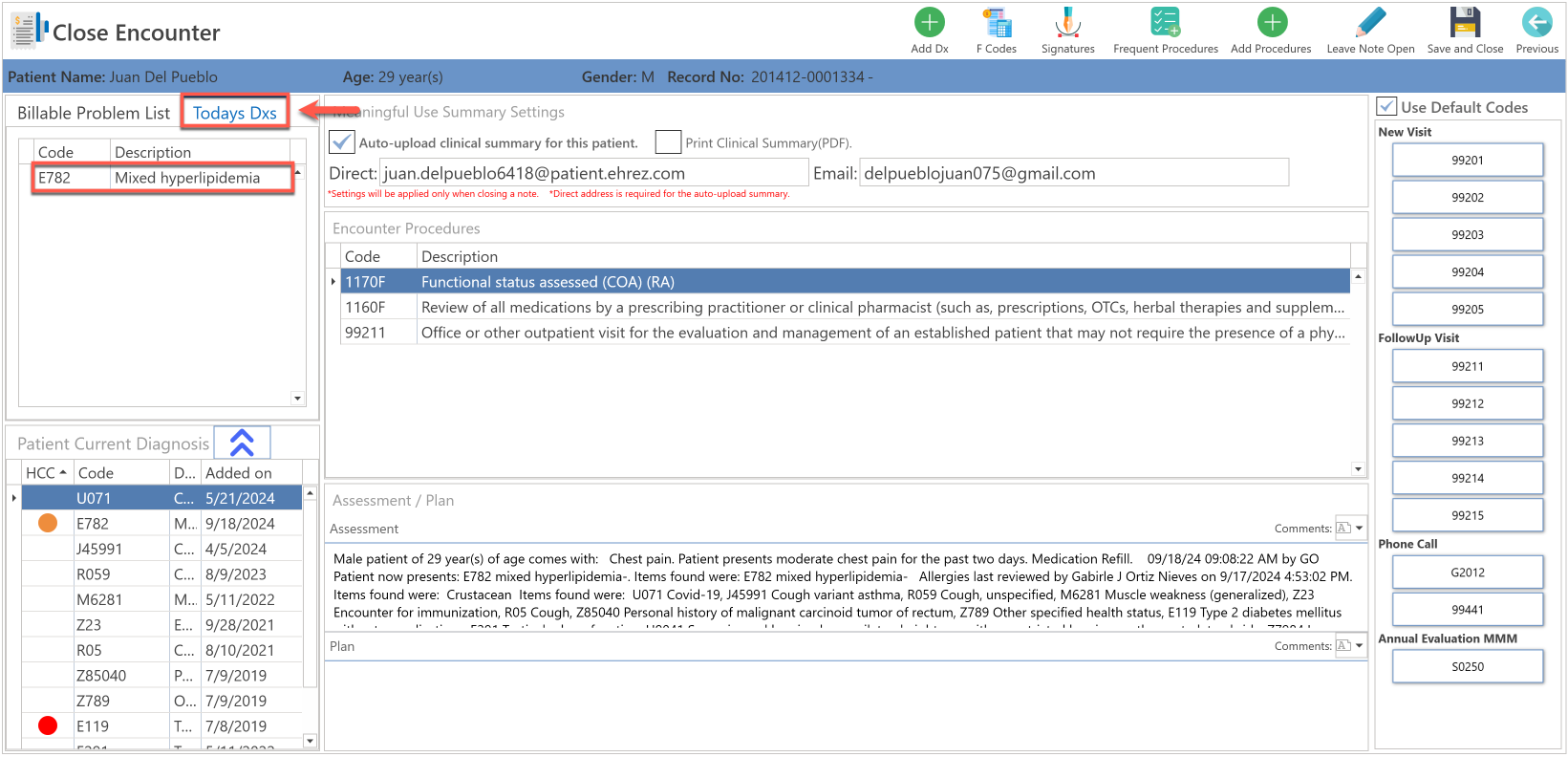Select diagnosis row U071 added 5/21/2024
This screenshot has width=1568, height=757.
pos(162,498)
